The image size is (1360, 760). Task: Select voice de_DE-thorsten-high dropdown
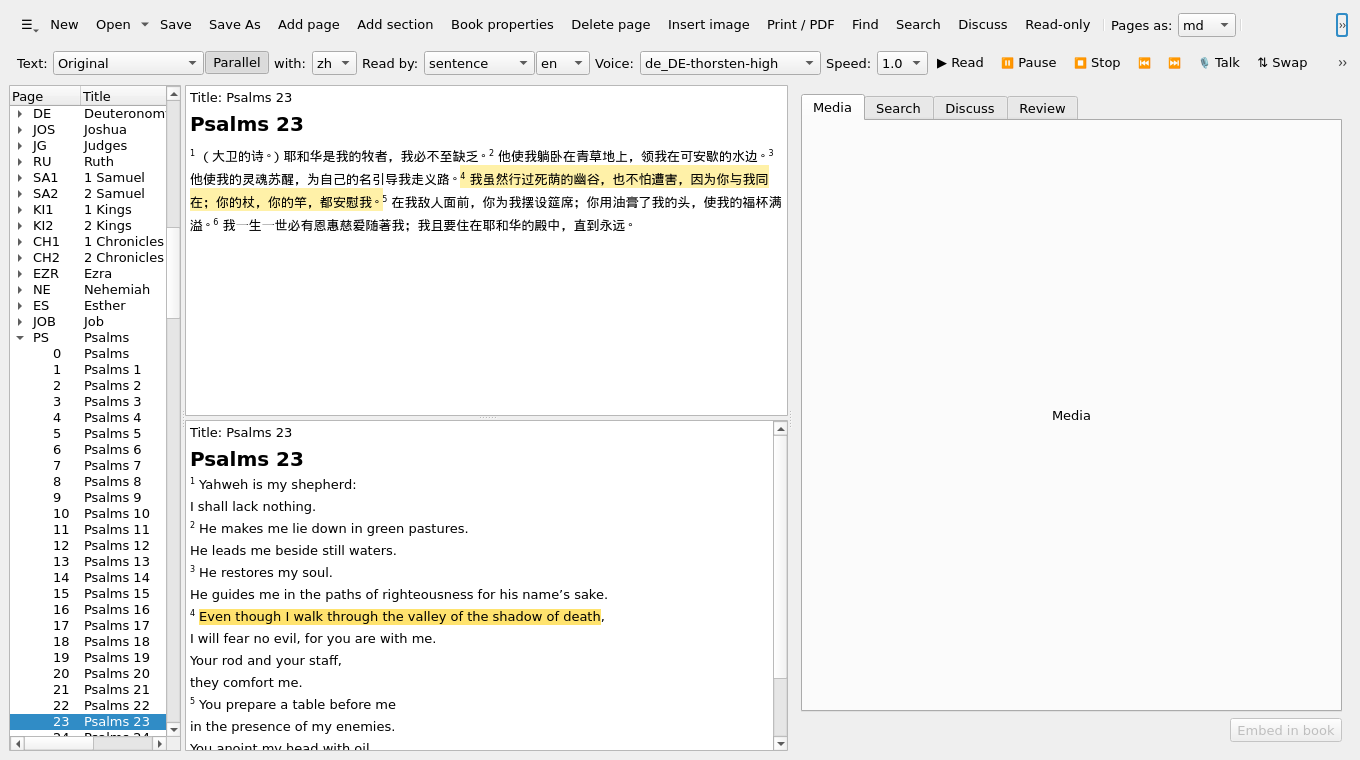coord(730,63)
